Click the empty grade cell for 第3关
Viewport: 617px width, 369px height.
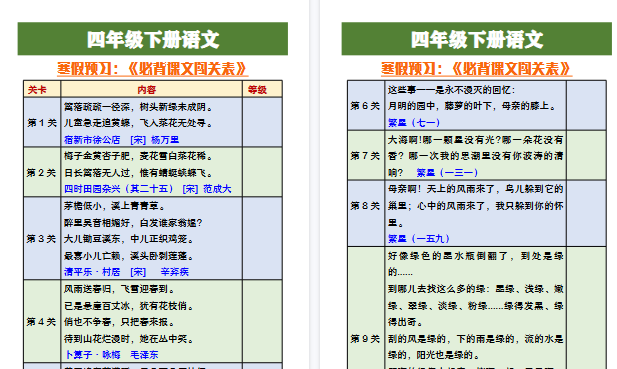pos(262,238)
